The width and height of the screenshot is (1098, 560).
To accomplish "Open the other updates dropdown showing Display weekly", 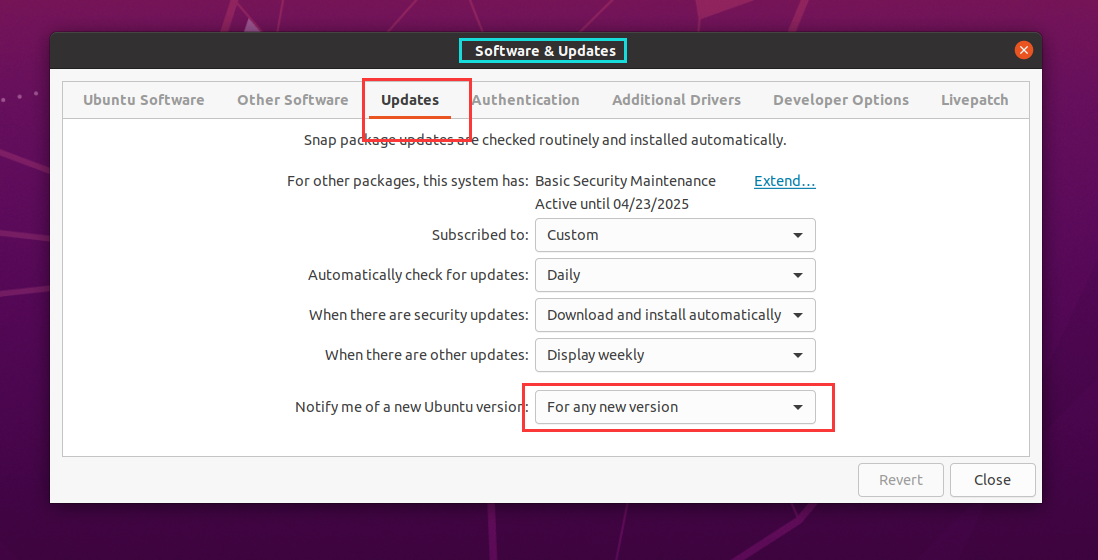I will 675,355.
